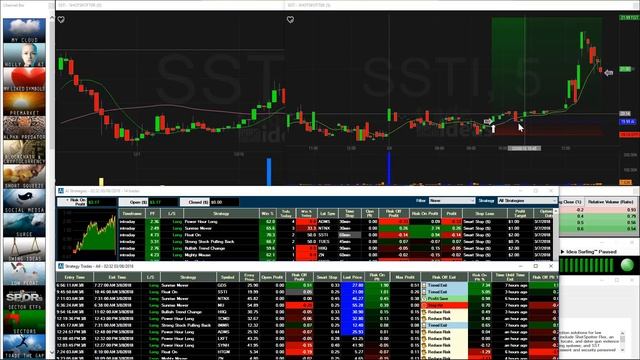Click the Closed (8) button
Image resolution: width=640 pixels, height=360 pixels.
195,202
